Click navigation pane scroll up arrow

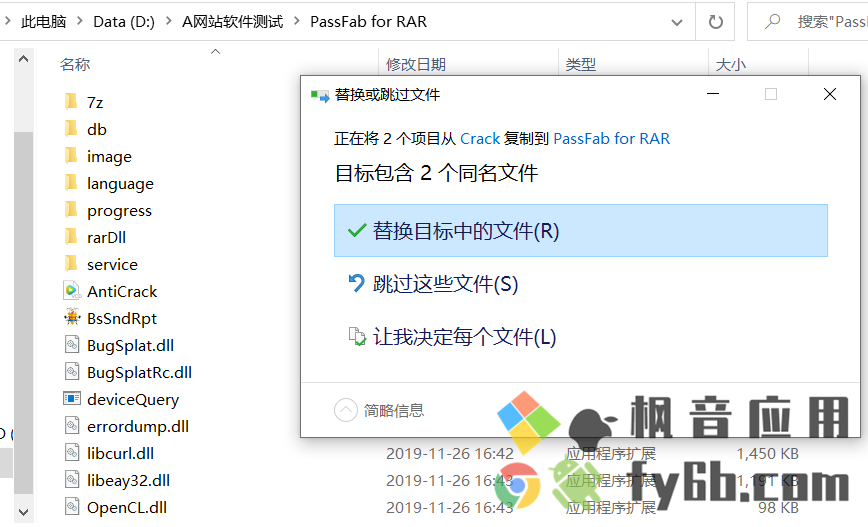point(23,59)
